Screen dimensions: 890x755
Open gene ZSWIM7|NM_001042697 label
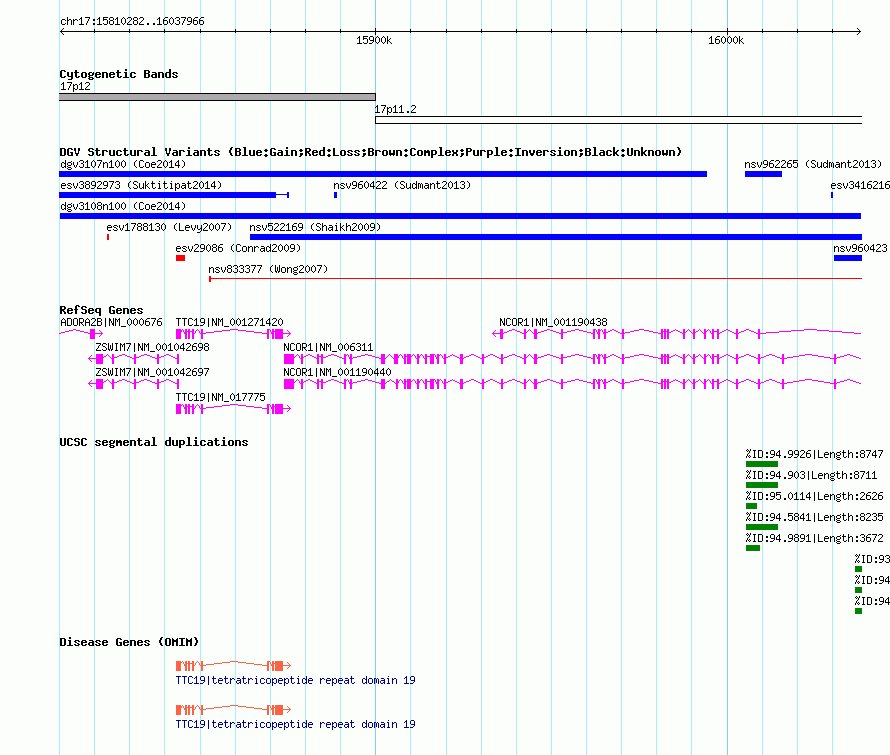click(x=152, y=372)
